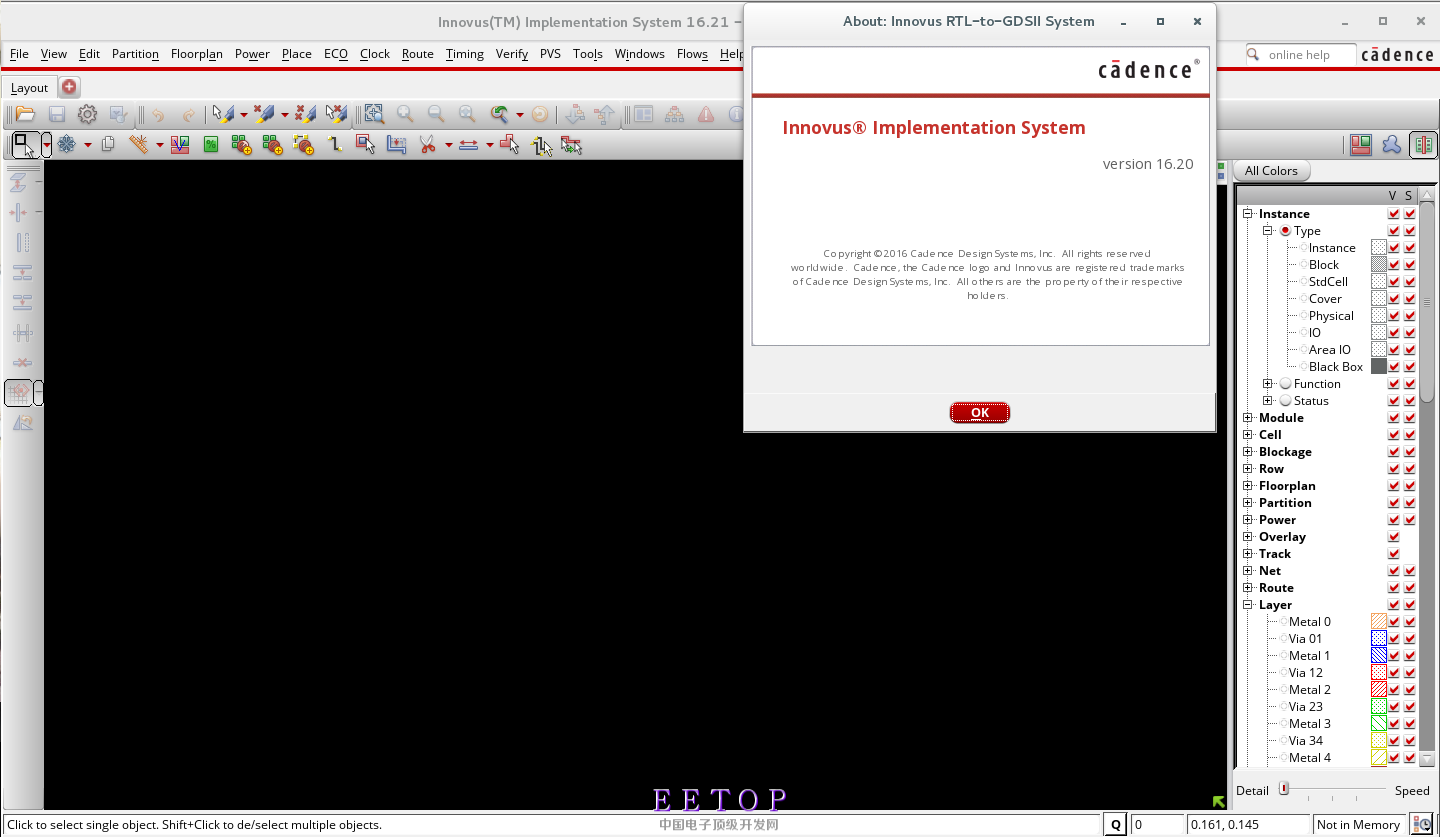The image size is (1440, 837).
Task: Open the Timing menu
Action: click(465, 54)
